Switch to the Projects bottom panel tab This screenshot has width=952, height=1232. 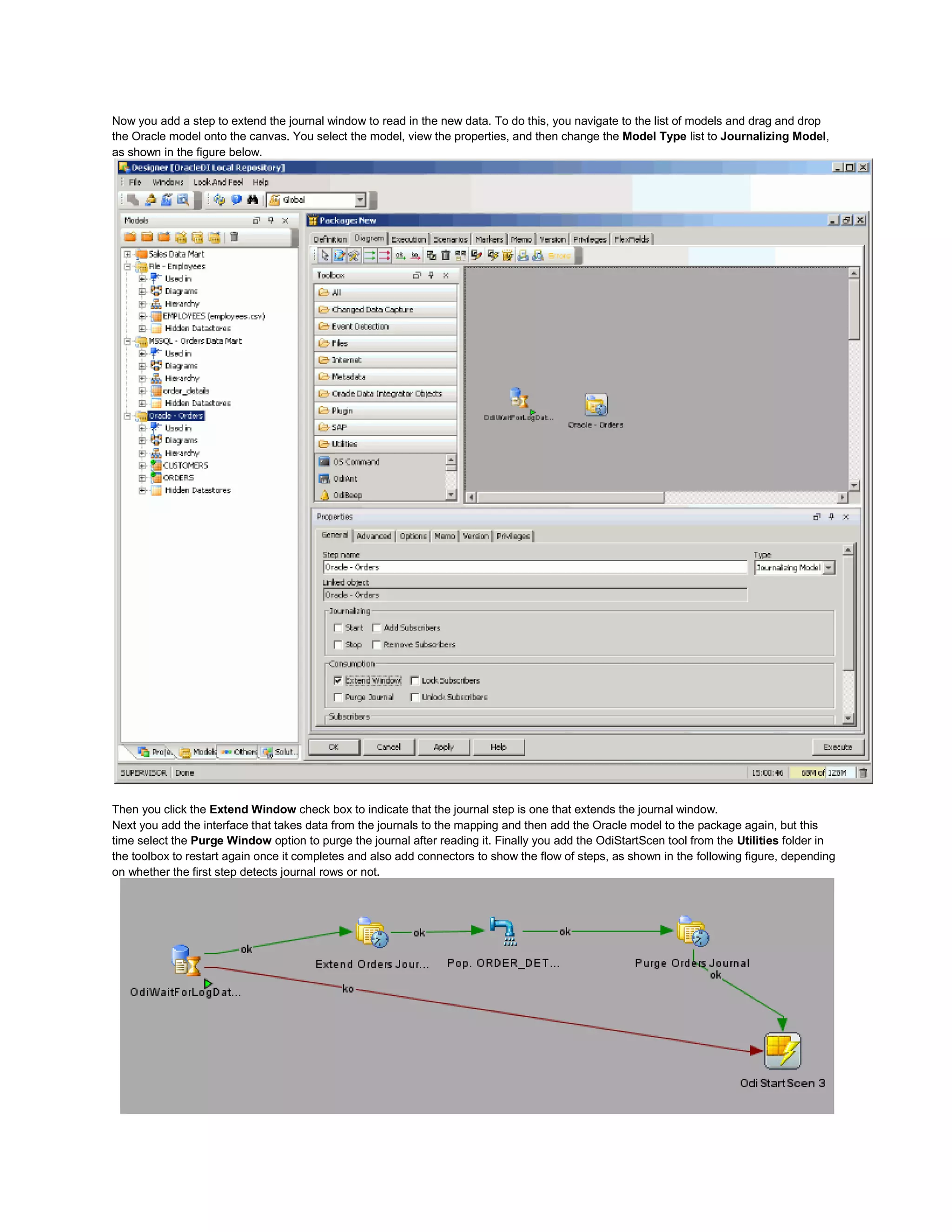156,752
